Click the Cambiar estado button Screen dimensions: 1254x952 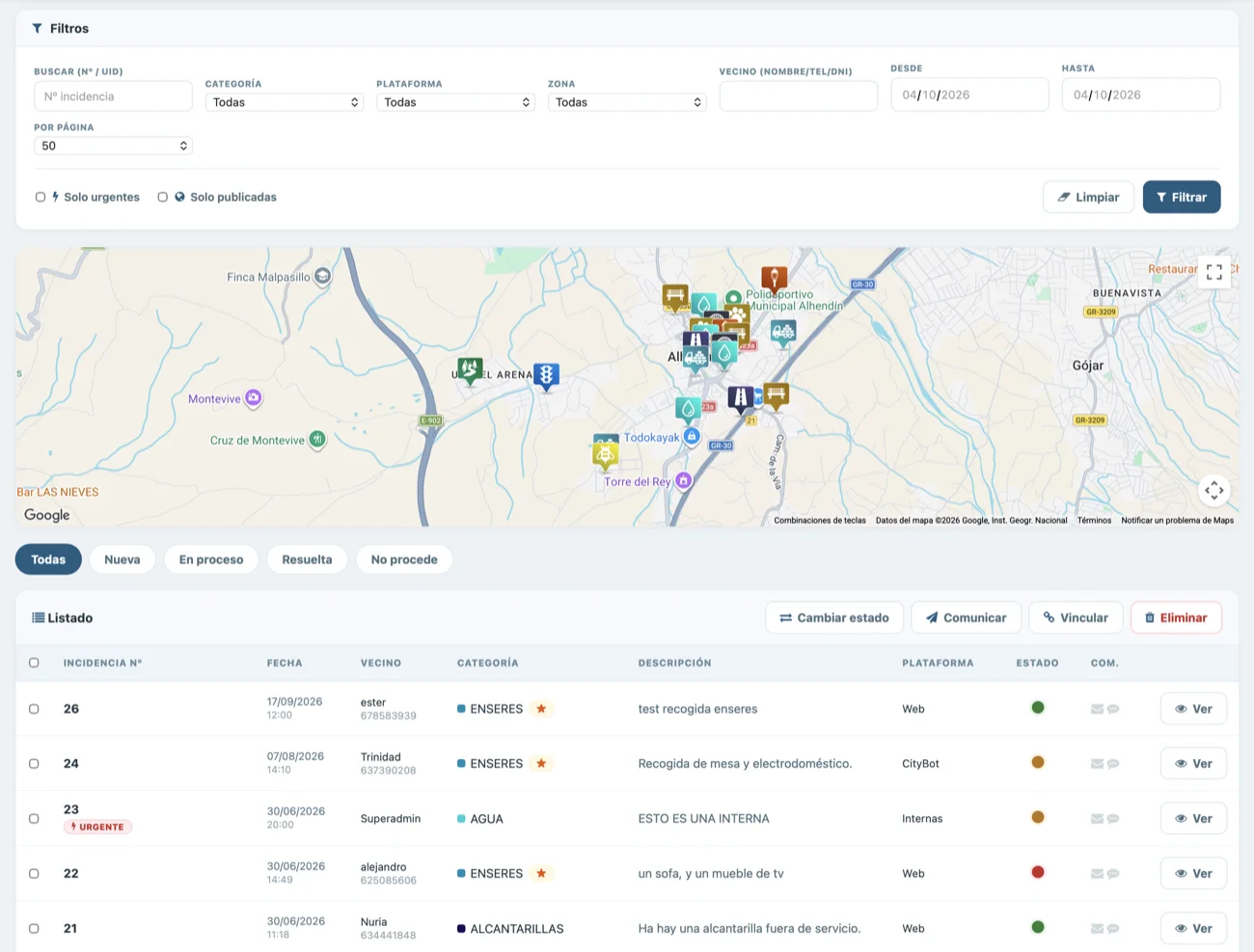[834, 617]
